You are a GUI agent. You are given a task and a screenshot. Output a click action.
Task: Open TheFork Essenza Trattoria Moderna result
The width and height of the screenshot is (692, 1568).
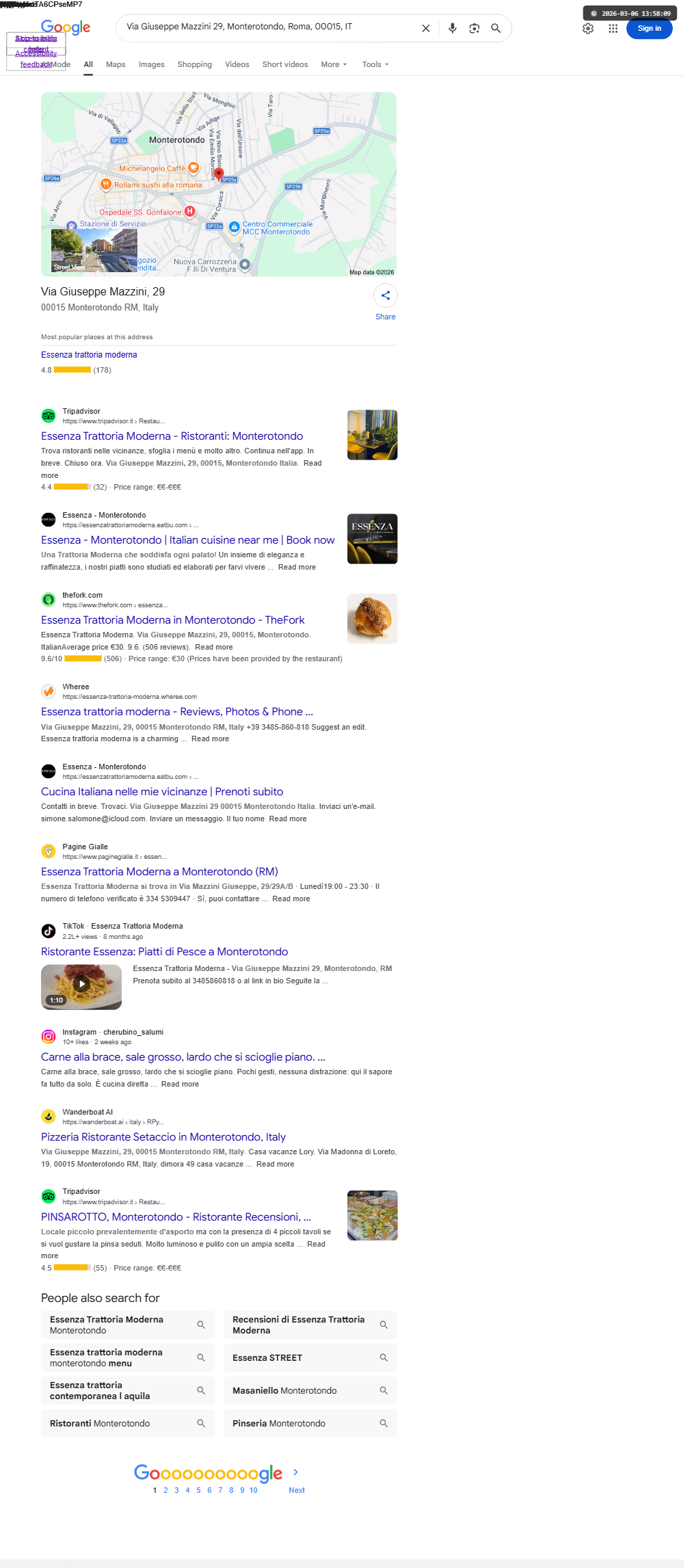coord(173,620)
